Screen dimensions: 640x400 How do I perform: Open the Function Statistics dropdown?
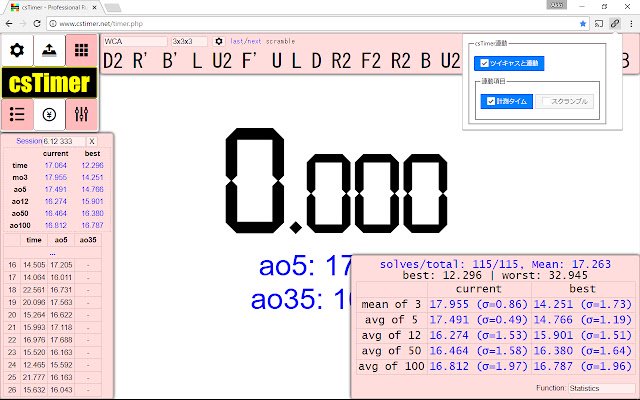click(601, 388)
